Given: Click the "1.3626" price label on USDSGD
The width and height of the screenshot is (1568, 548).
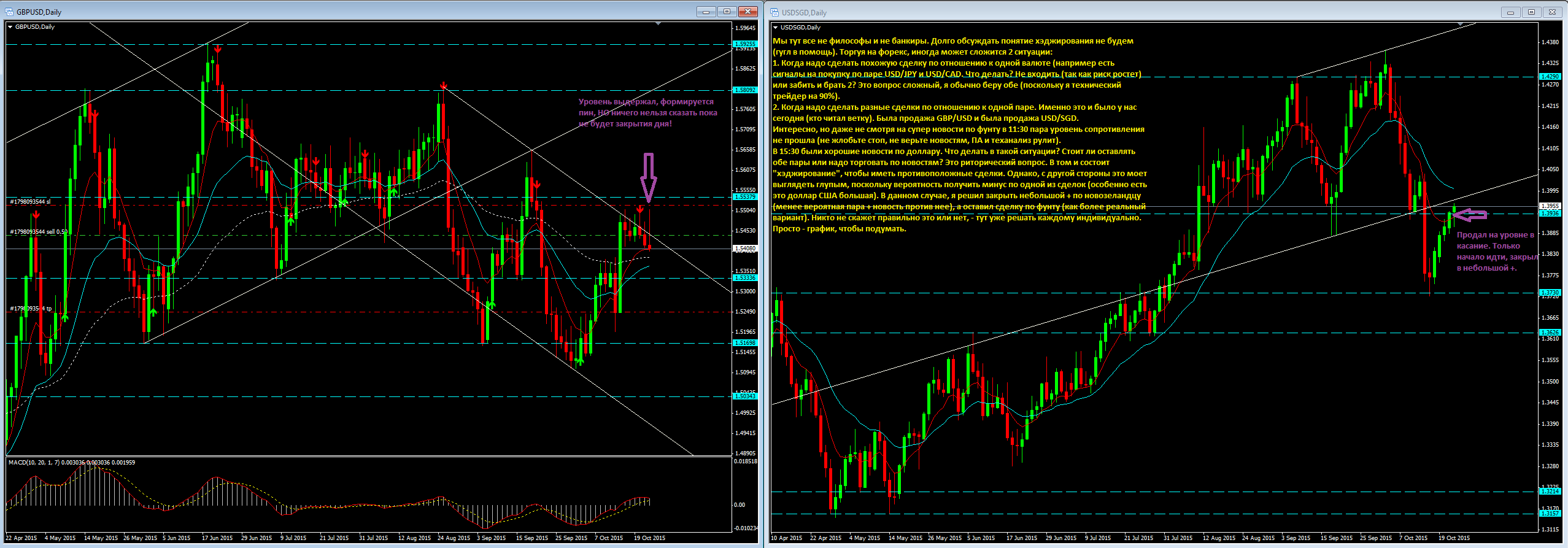Looking at the screenshot, I should pos(1550,333).
